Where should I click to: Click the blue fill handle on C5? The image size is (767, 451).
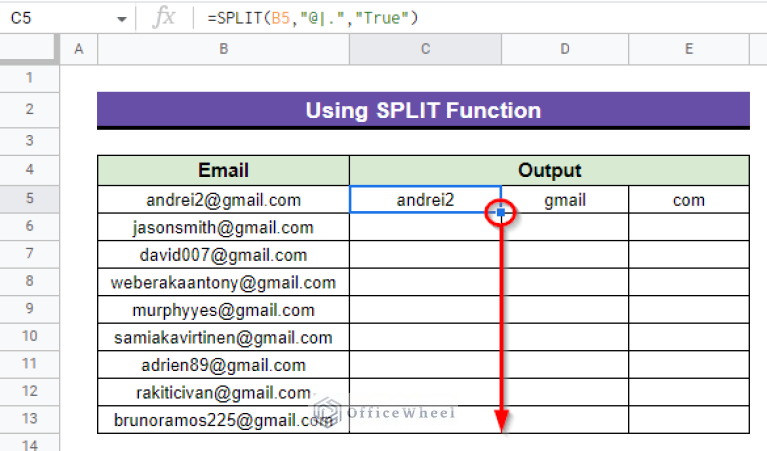501,213
